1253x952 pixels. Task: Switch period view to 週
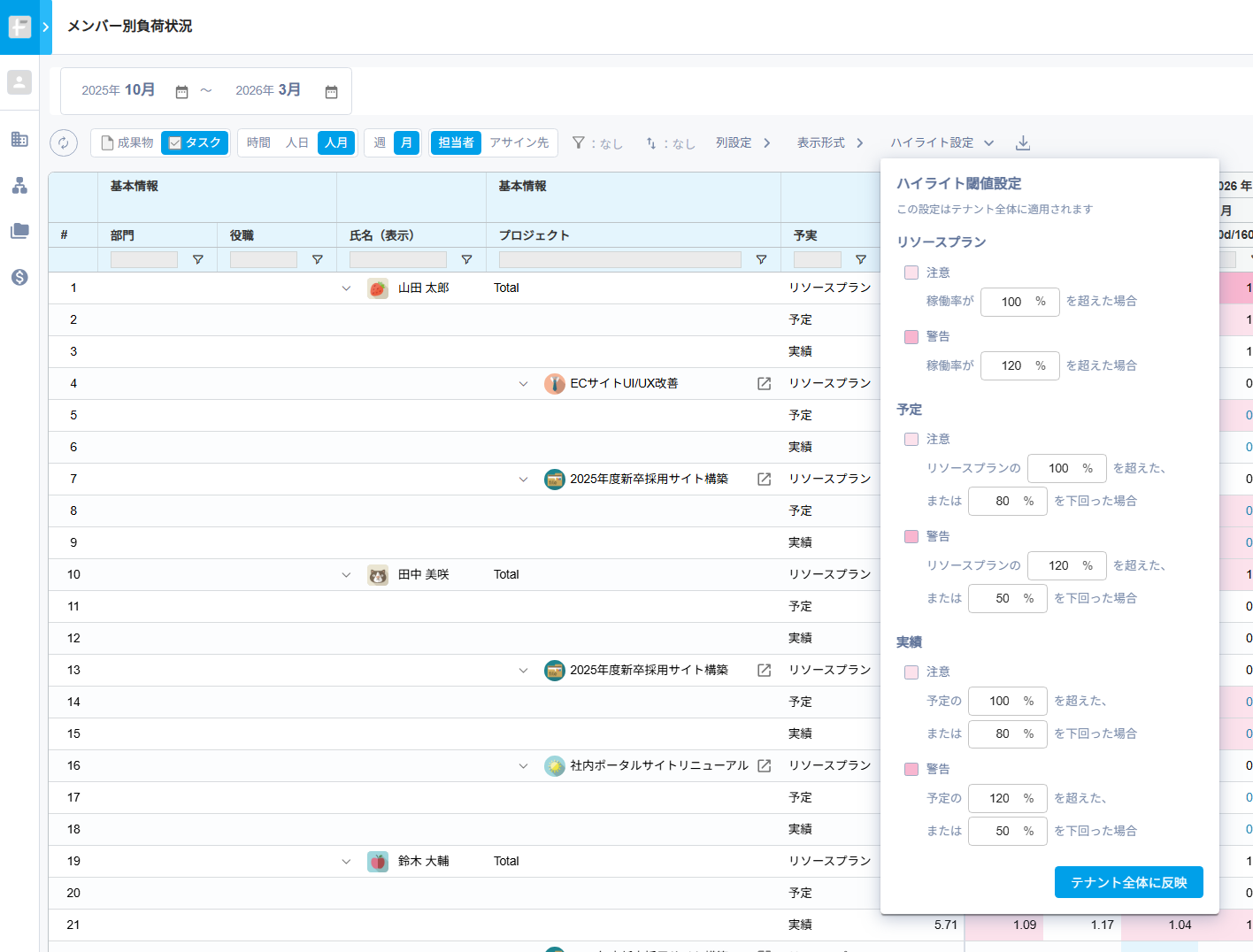[380, 142]
